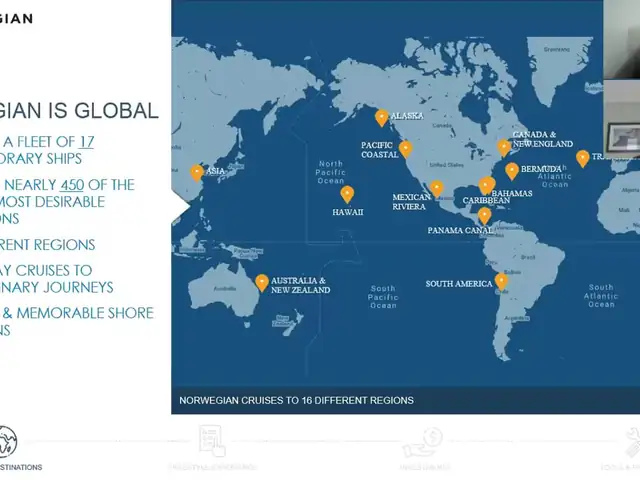Open the Destinations globe icon

tap(8, 442)
